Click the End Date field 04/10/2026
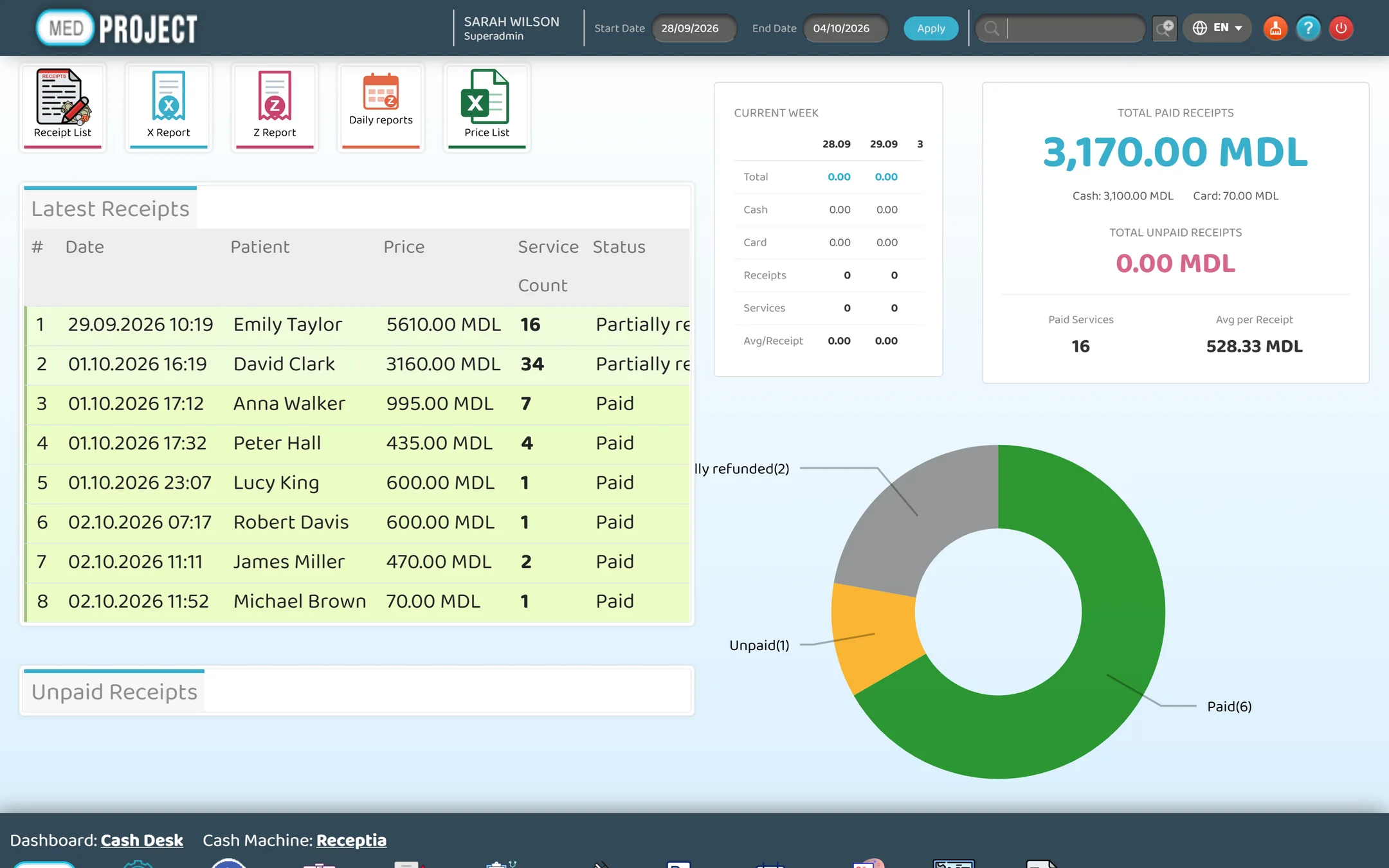The height and width of the screenshot is (868, 1389). click(x=846, y=28)
